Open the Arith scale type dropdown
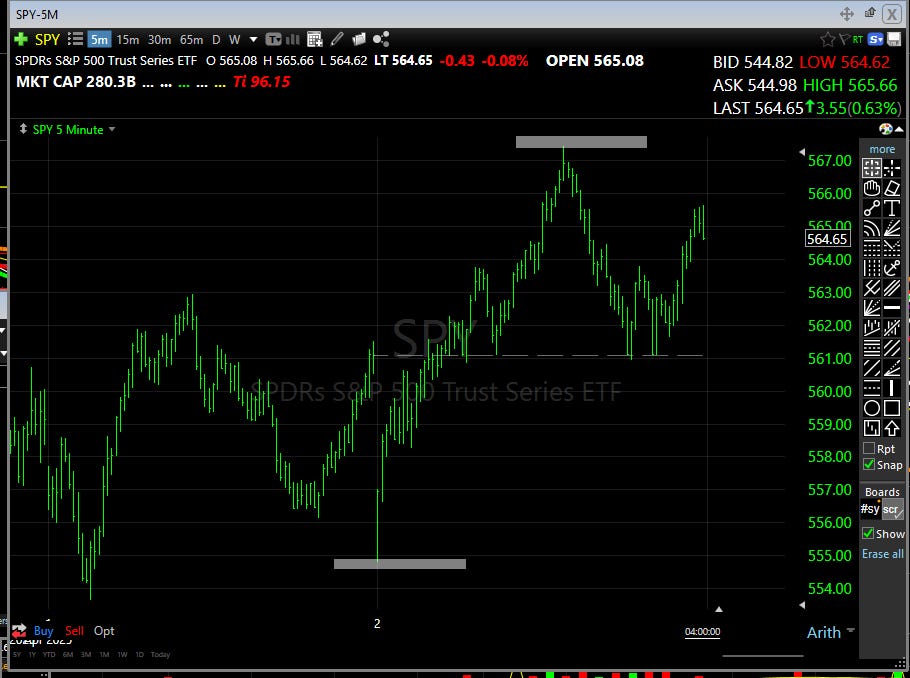The height and width of the screenshot is (678, 910). coord(851,630)
